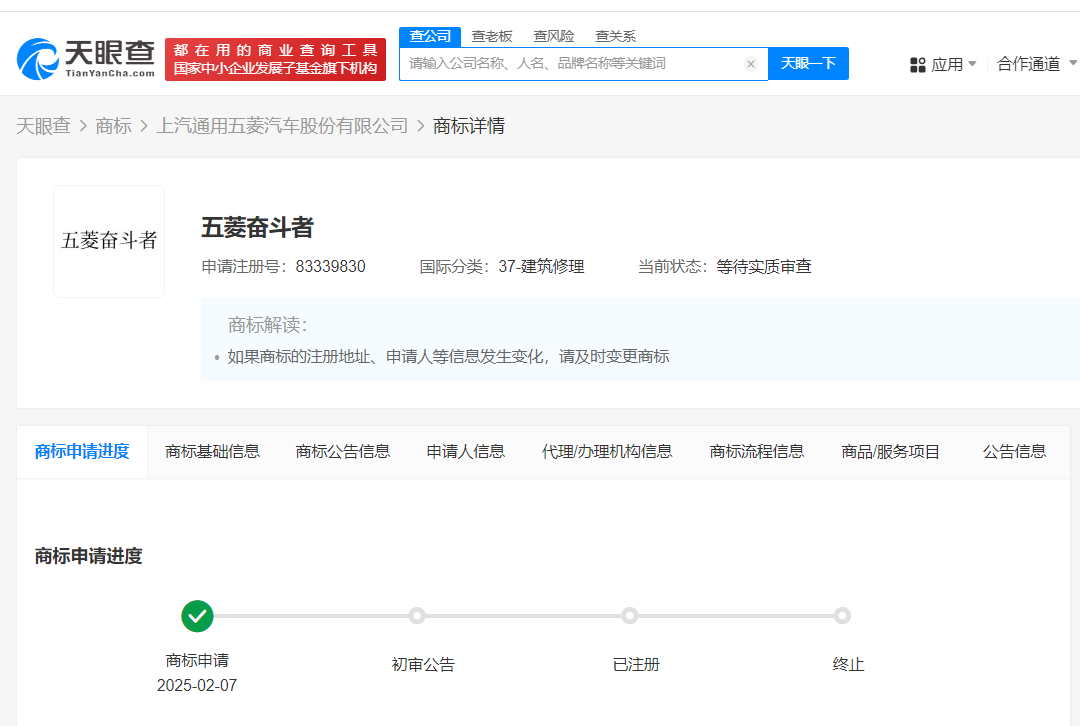Expand the 合作通道 dropdown menu
The height and width of the screenshot is (726, 1080).
coord(1036,64)
